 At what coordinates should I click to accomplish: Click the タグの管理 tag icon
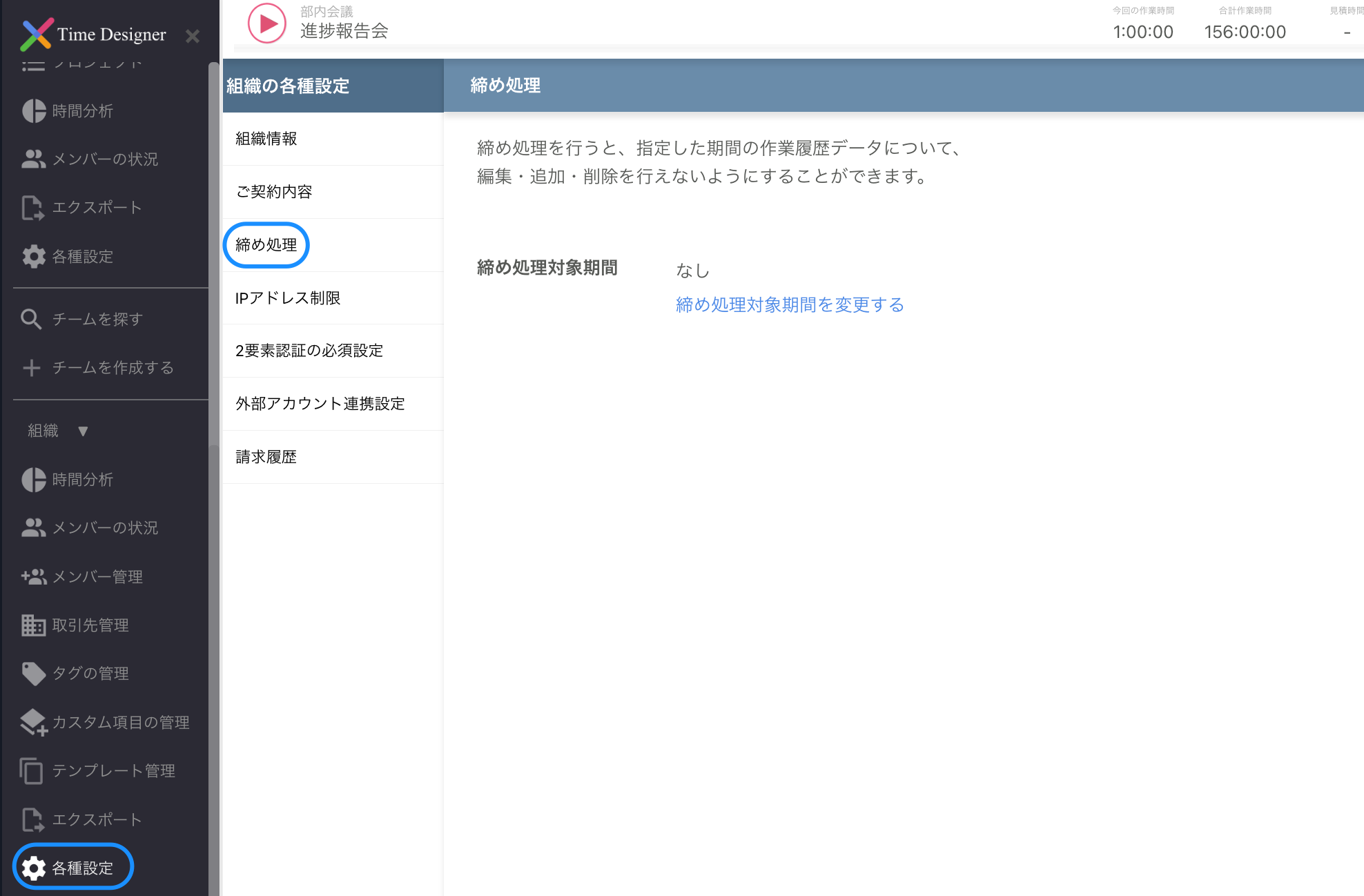[32, 673]
